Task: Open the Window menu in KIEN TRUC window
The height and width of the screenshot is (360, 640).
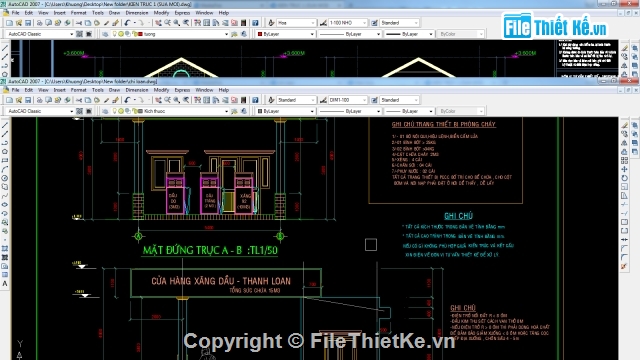Action: [204, 13]
